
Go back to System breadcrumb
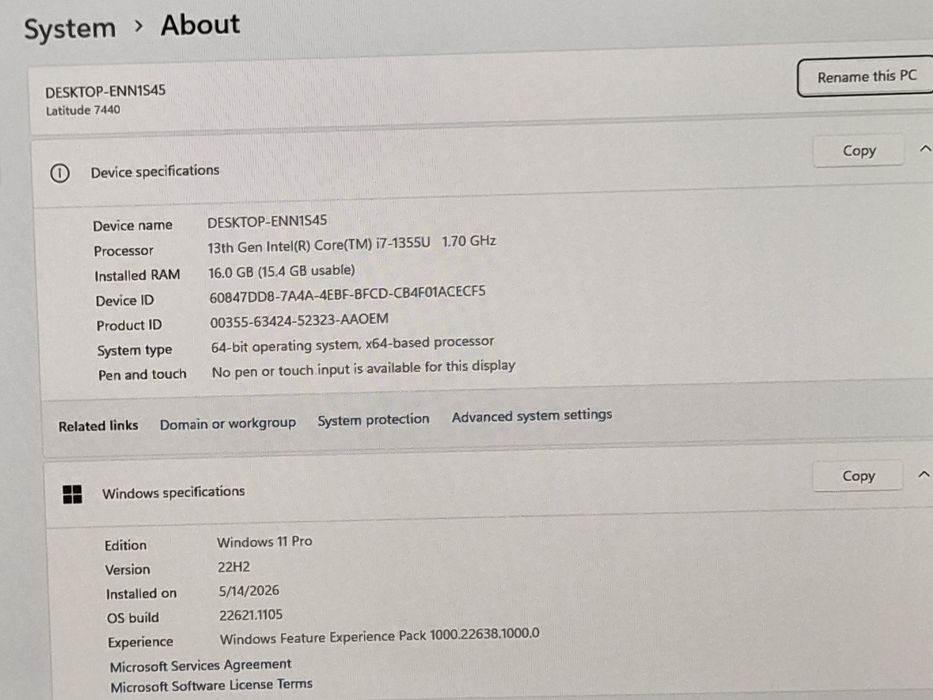(70, 29)
